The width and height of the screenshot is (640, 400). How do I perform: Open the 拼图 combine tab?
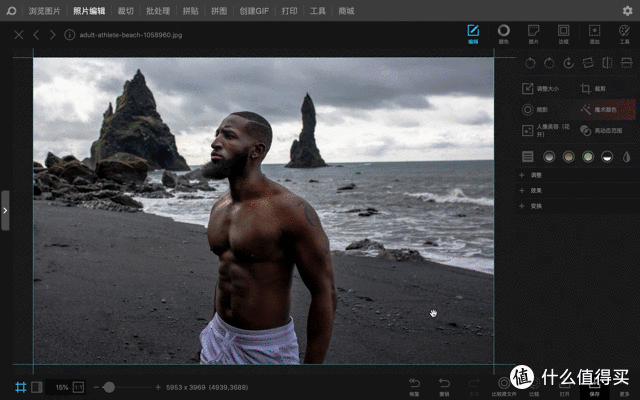219,11
